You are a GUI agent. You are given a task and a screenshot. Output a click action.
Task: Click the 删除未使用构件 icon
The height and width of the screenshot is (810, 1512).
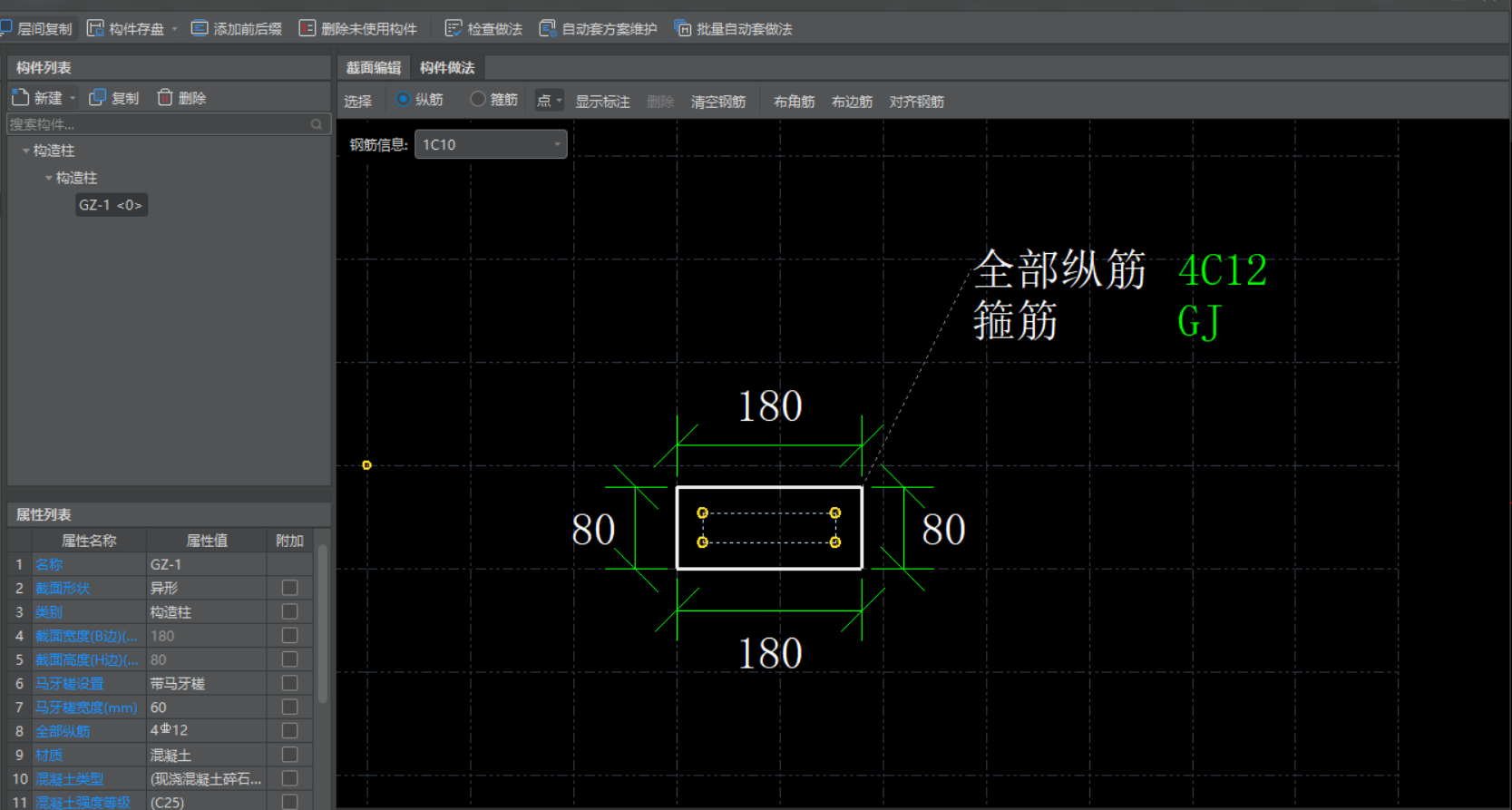[307, 29]
